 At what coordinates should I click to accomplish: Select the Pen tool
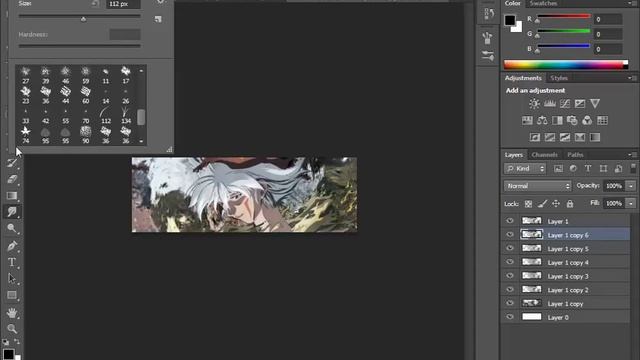pyautogui.click(x=12, y=246)
